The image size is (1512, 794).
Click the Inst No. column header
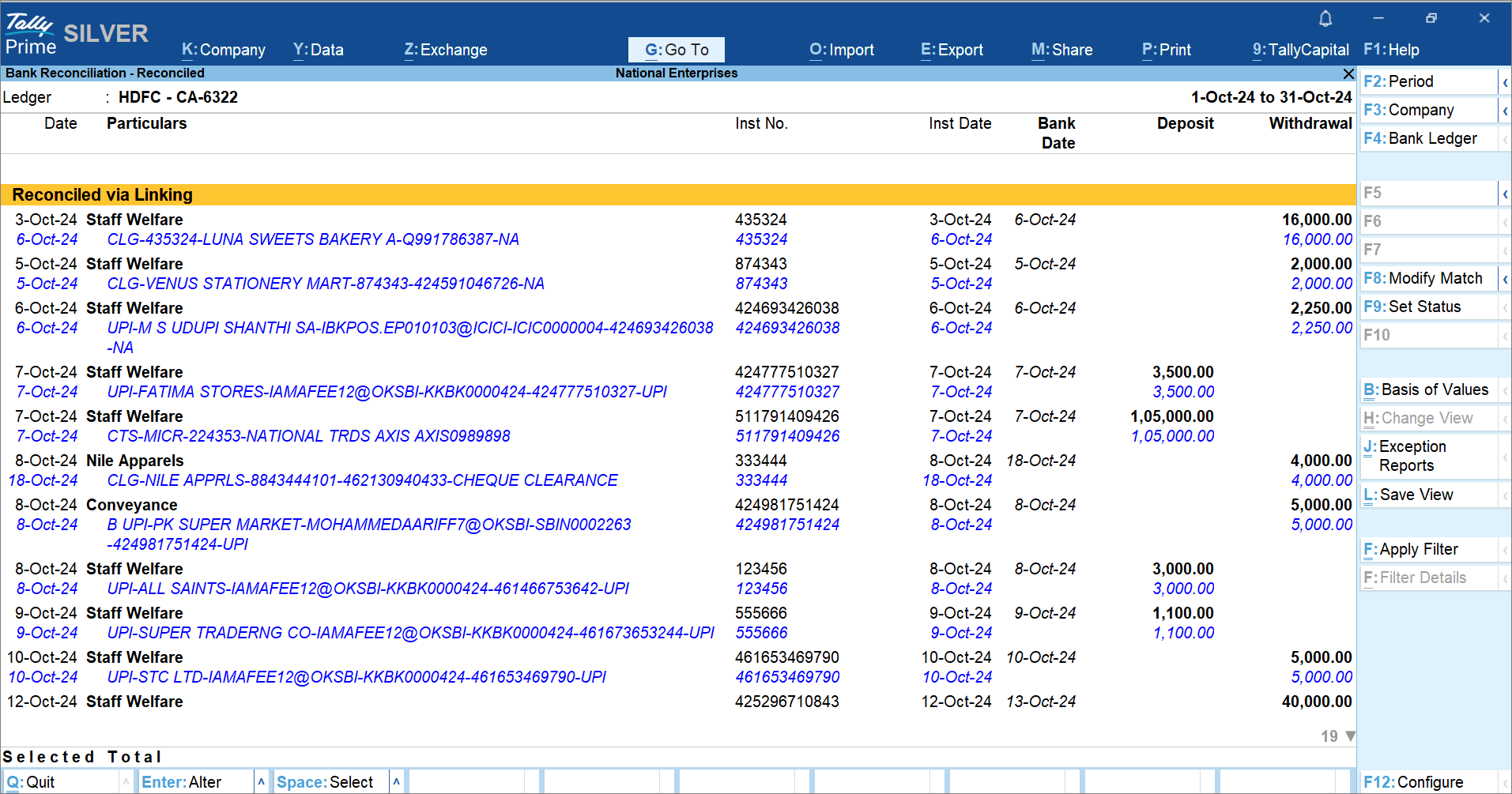click(761, 123)
